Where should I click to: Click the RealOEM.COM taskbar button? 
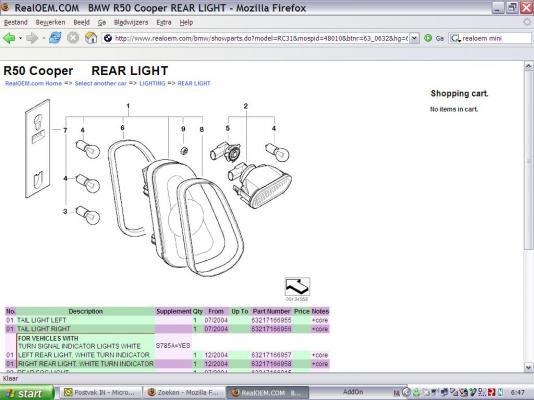tap(268, 393)
